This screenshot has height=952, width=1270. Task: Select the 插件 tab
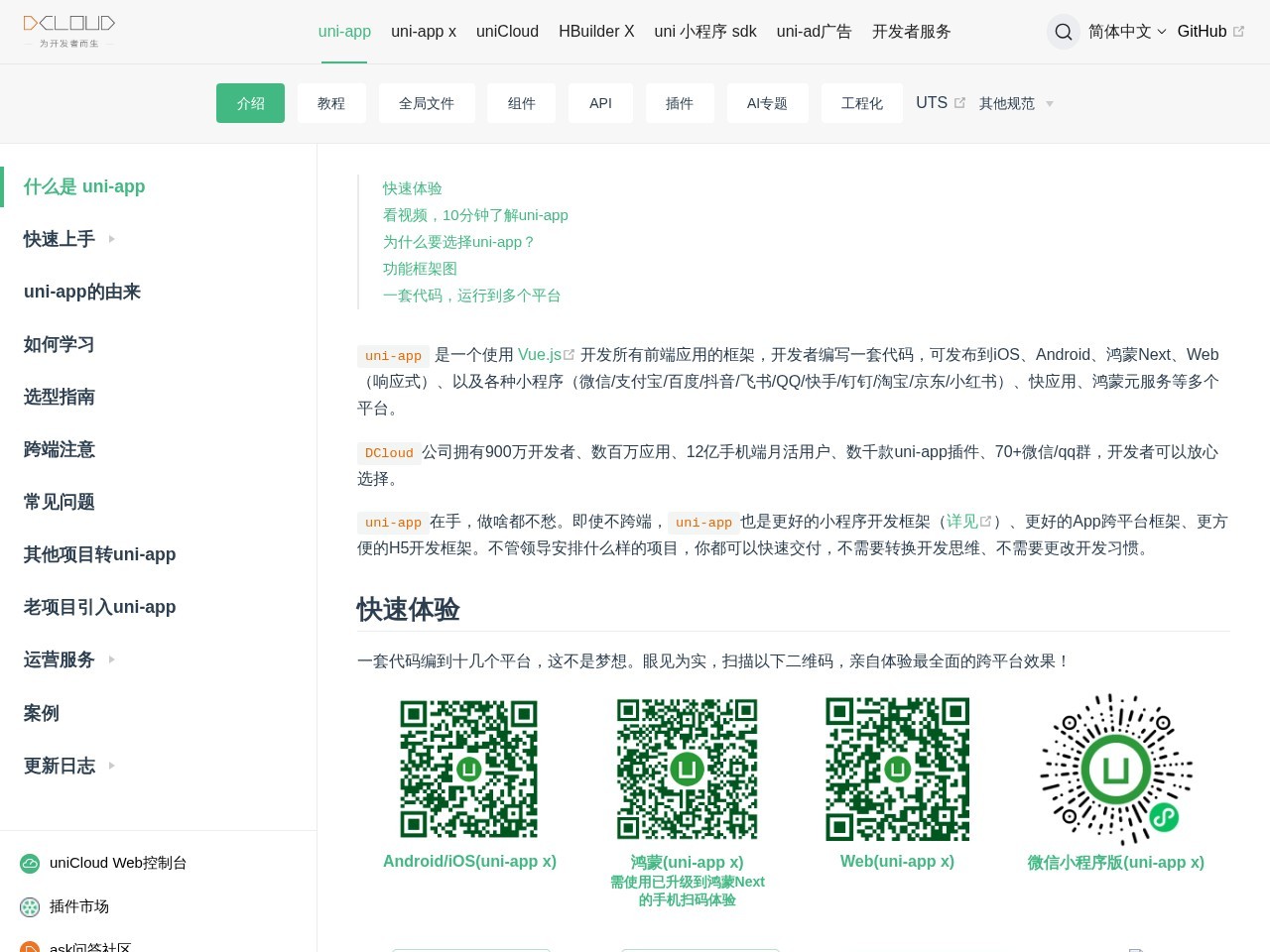tap(680, 103)
